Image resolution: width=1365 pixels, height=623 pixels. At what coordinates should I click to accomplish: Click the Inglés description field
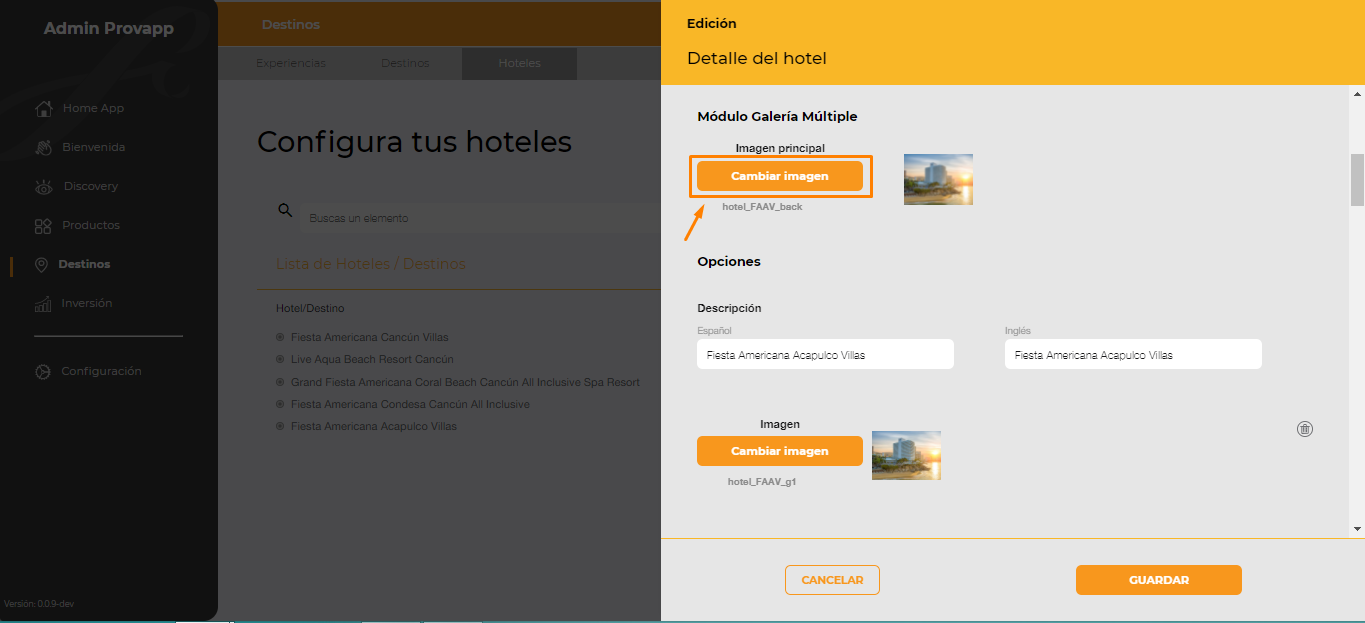(x=1133, y=354)
